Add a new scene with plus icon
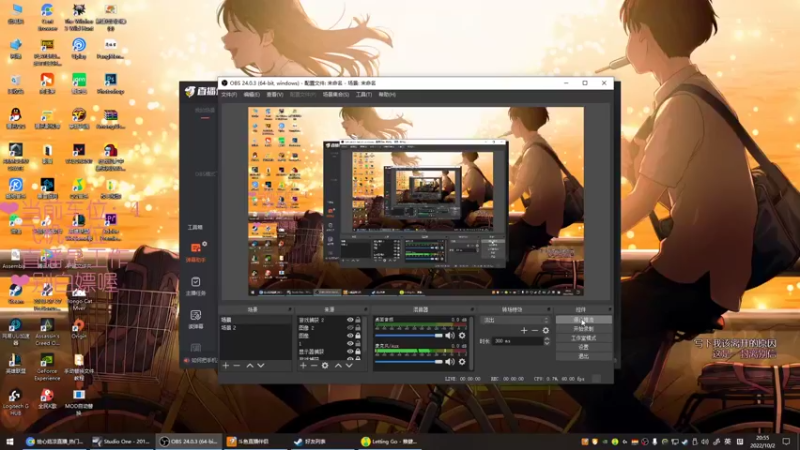 point(226,366)
